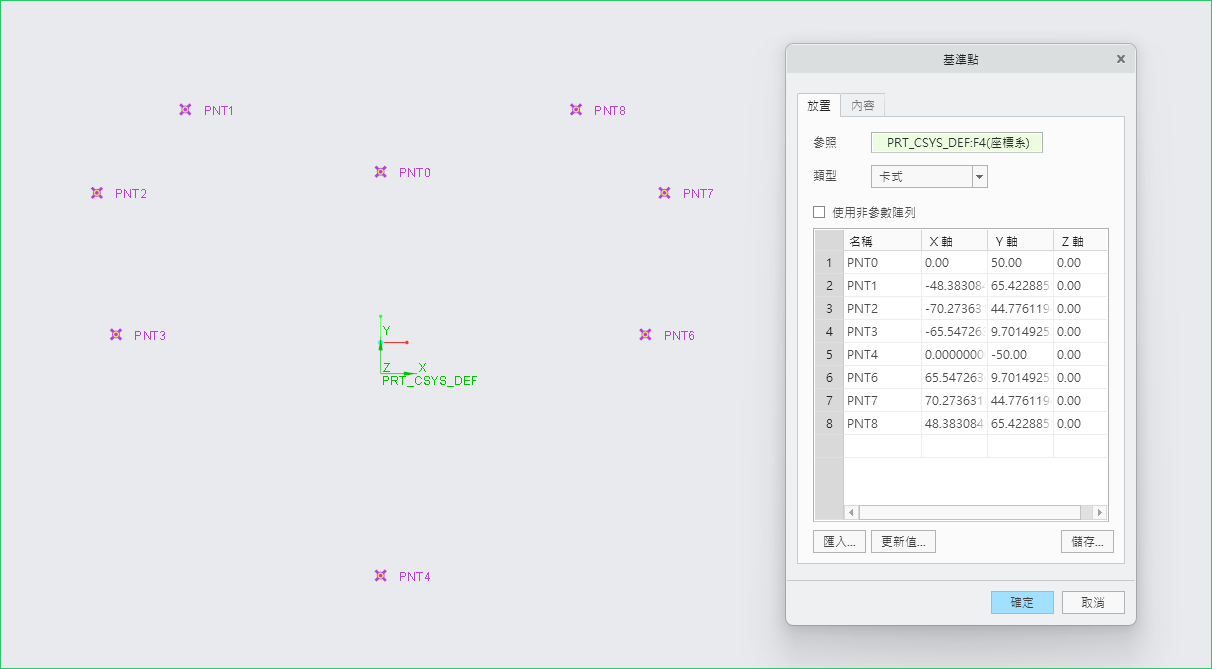This screenshot has width=1212, height=669.
Task: Pick the PNT2 datum point marker
Action: tap(97, 193)
